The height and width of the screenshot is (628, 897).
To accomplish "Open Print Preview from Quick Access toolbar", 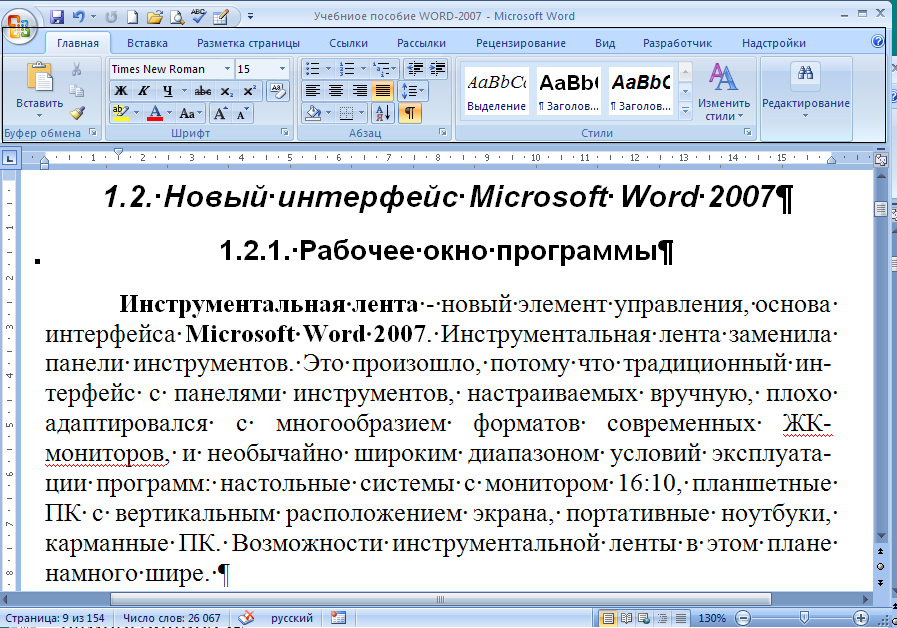I will [177, 17].
